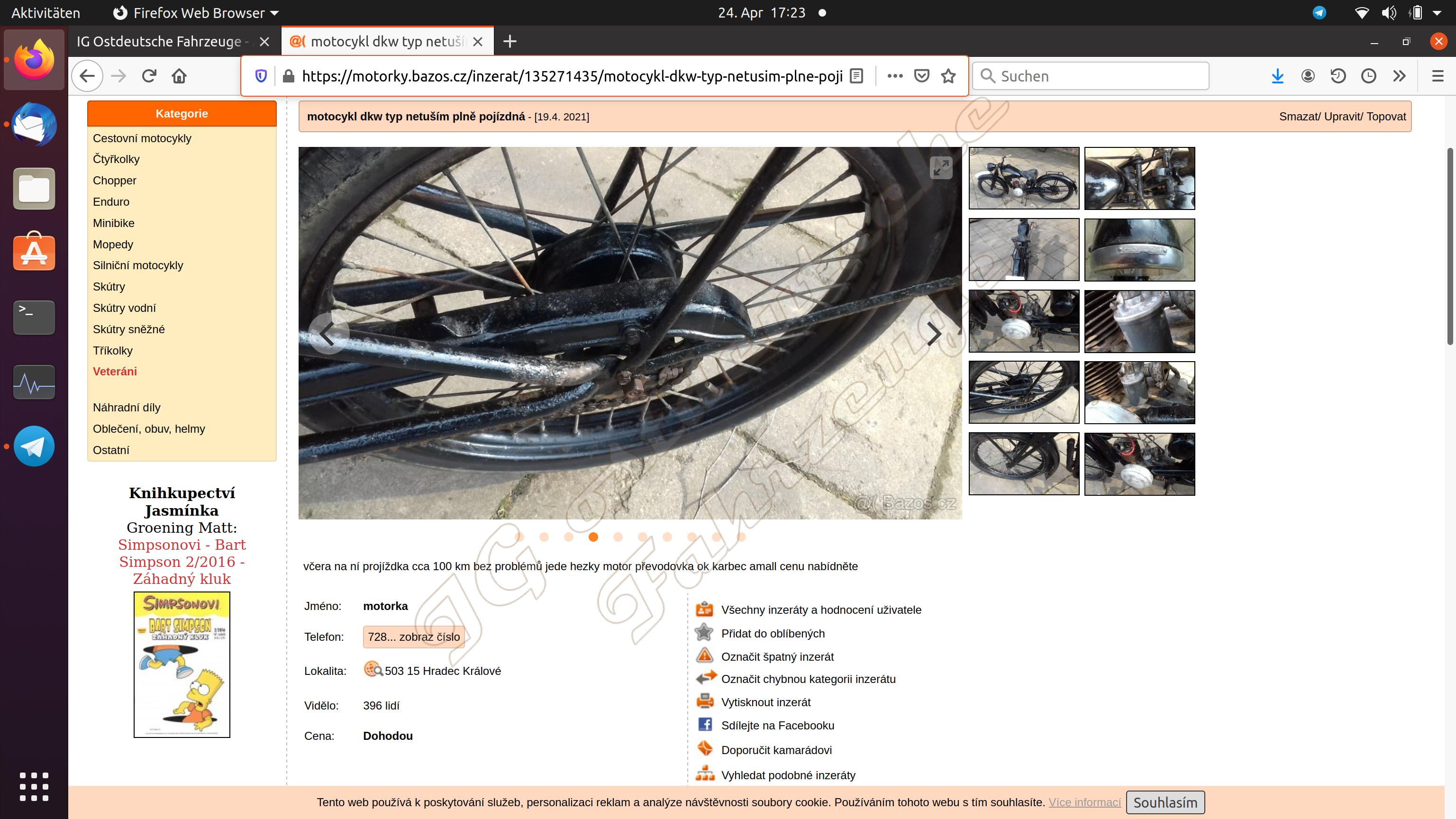Screen dimensions: 1456x819
Task: Open Mopedy category
Action: click(113, 244)
